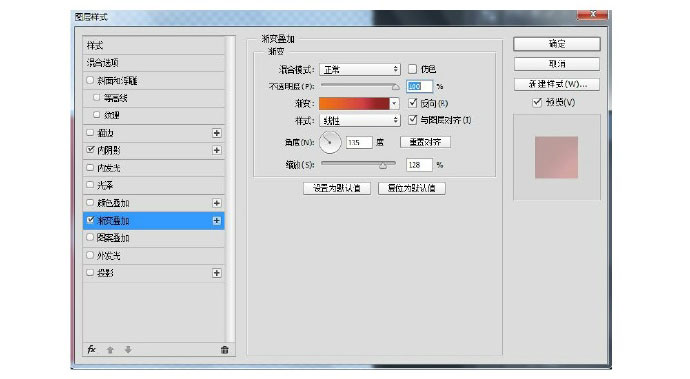
Task: Click the 确定 button
Action: (x=557, y=44)
